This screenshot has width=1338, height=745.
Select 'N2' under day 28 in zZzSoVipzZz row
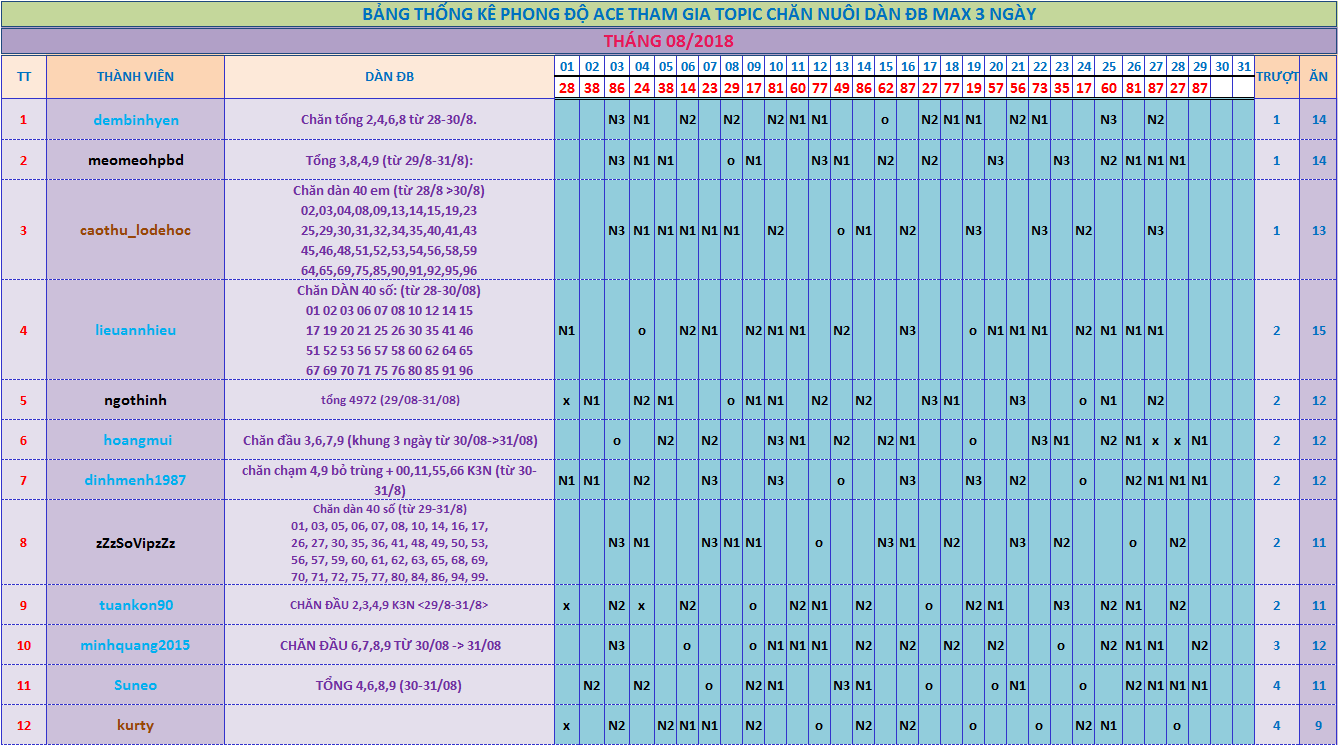tap(1178, 543)
